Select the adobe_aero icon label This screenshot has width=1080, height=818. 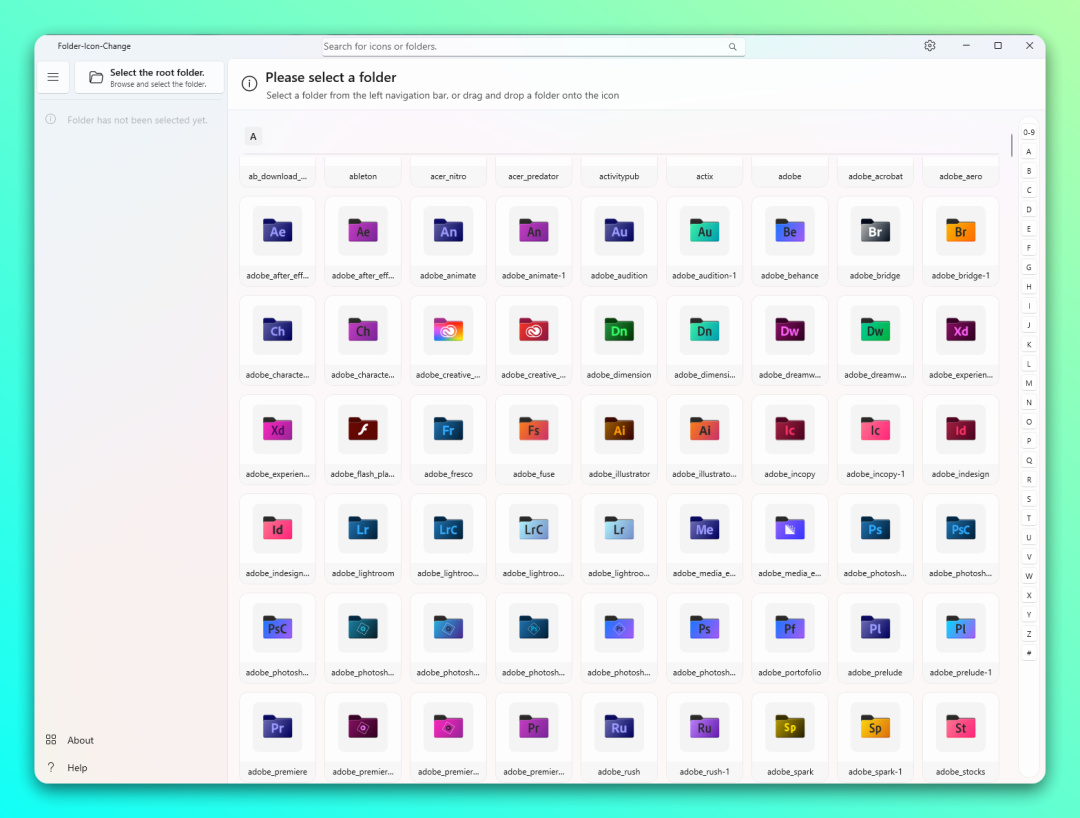coord(961,176)
